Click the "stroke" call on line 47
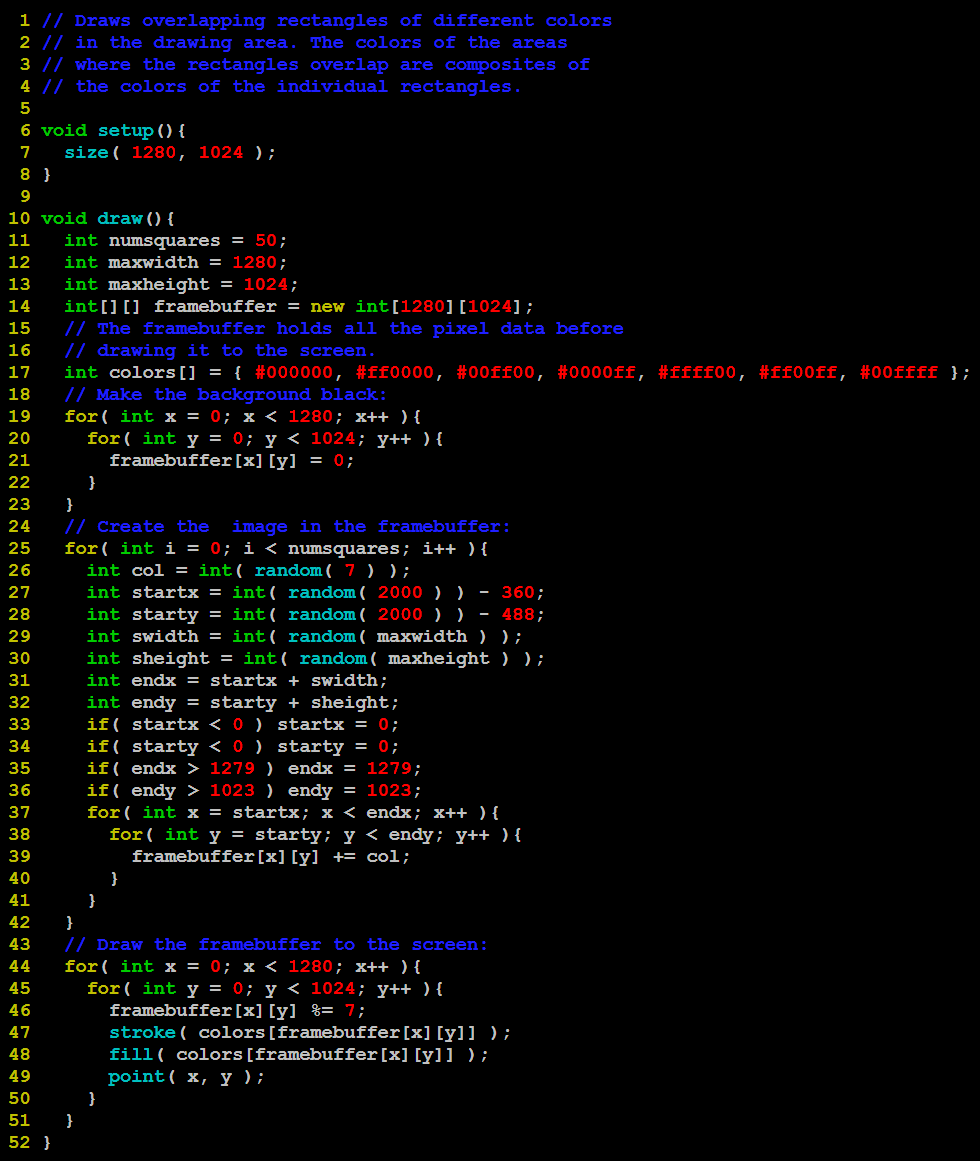The image size is (980, 1161). click(x=142, y=1033)
